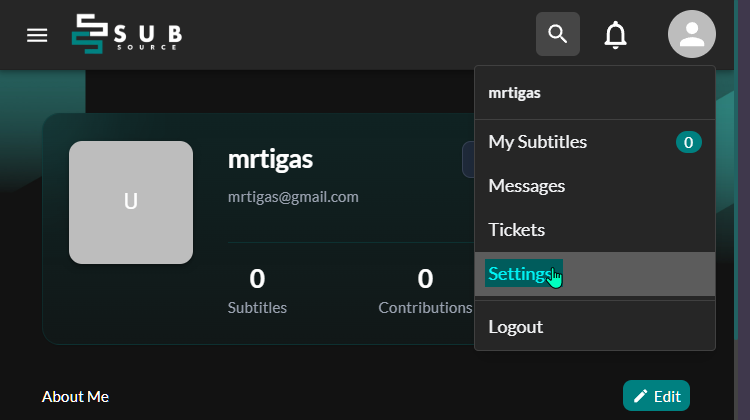Log out using the Logout entry
Image resolution: width=750 pixels, height=420 pixels.
[515, 327]
